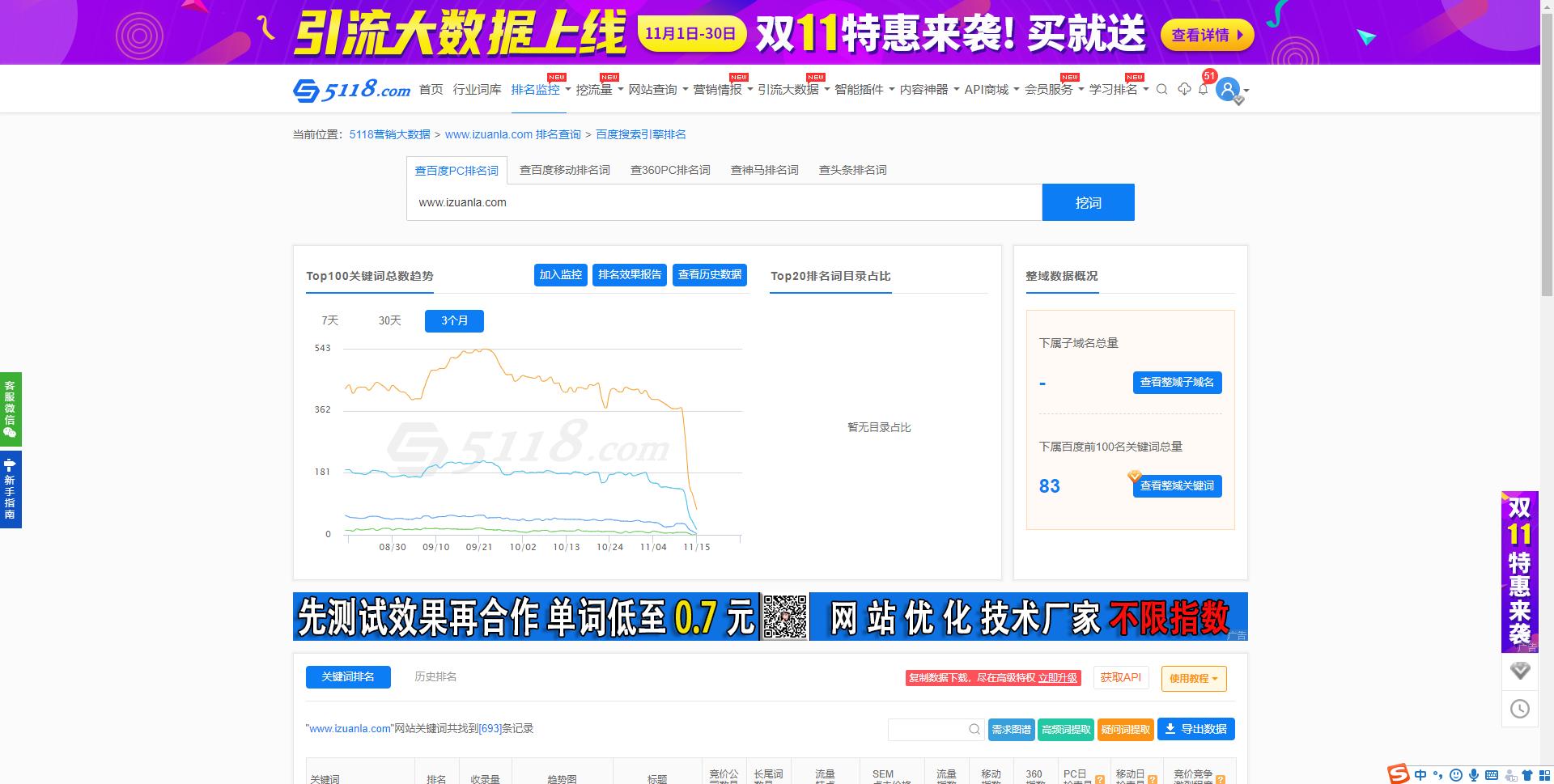Click the cloud download icon in header
Viewport: 1554px width, 784px height.
click(1184, 89)
